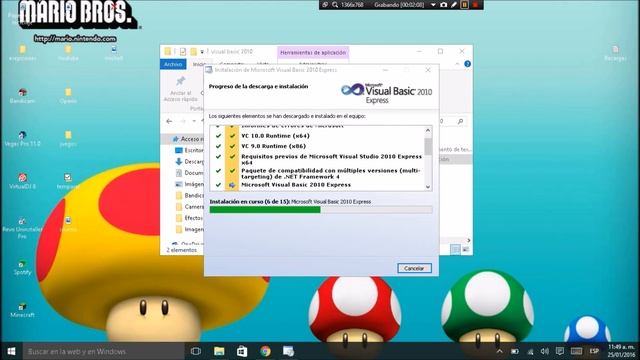Select Acceso rápido in navigation pane
640x360 pixels.
pos(188,139)
